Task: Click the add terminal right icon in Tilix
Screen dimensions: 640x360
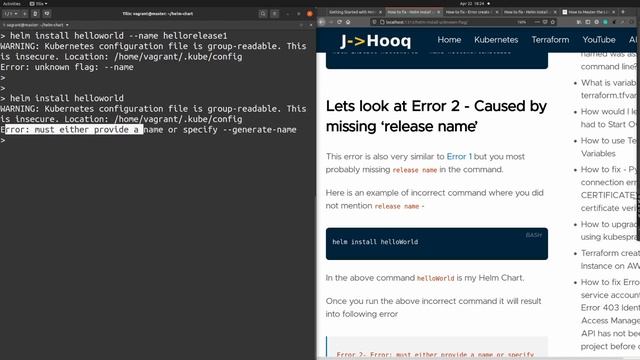Action: click(x=36, y=13)
